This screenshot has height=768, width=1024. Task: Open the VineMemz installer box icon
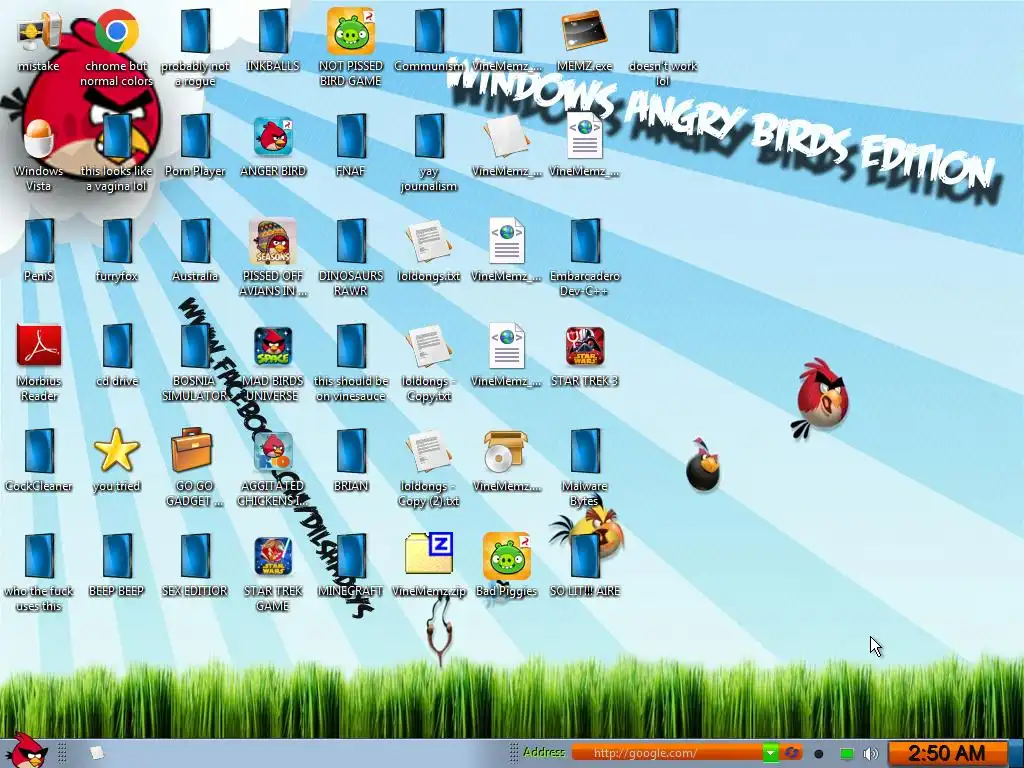point(505,451)
